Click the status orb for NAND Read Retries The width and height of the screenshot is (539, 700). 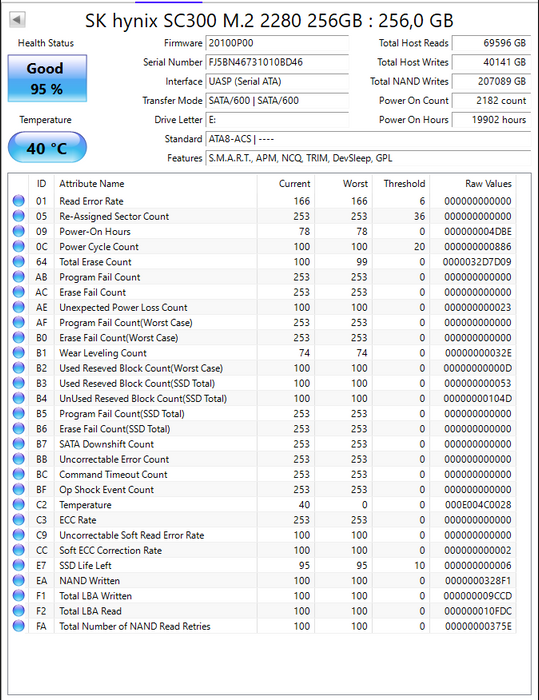(x=19, y=626)
